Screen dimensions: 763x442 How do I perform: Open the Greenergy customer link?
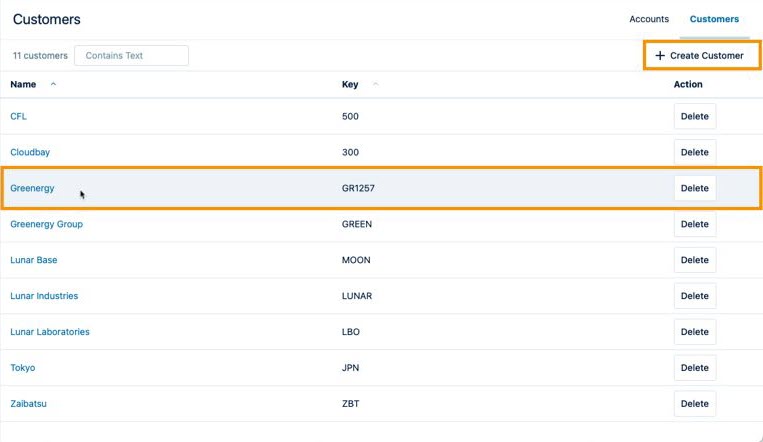[32, 188]
